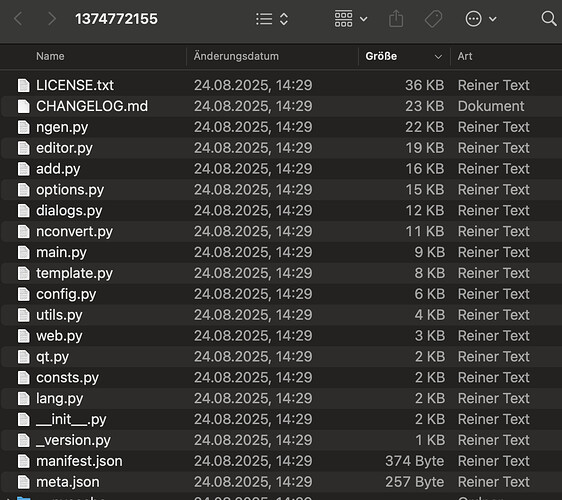Go back with the left arrow

[18, 19]
